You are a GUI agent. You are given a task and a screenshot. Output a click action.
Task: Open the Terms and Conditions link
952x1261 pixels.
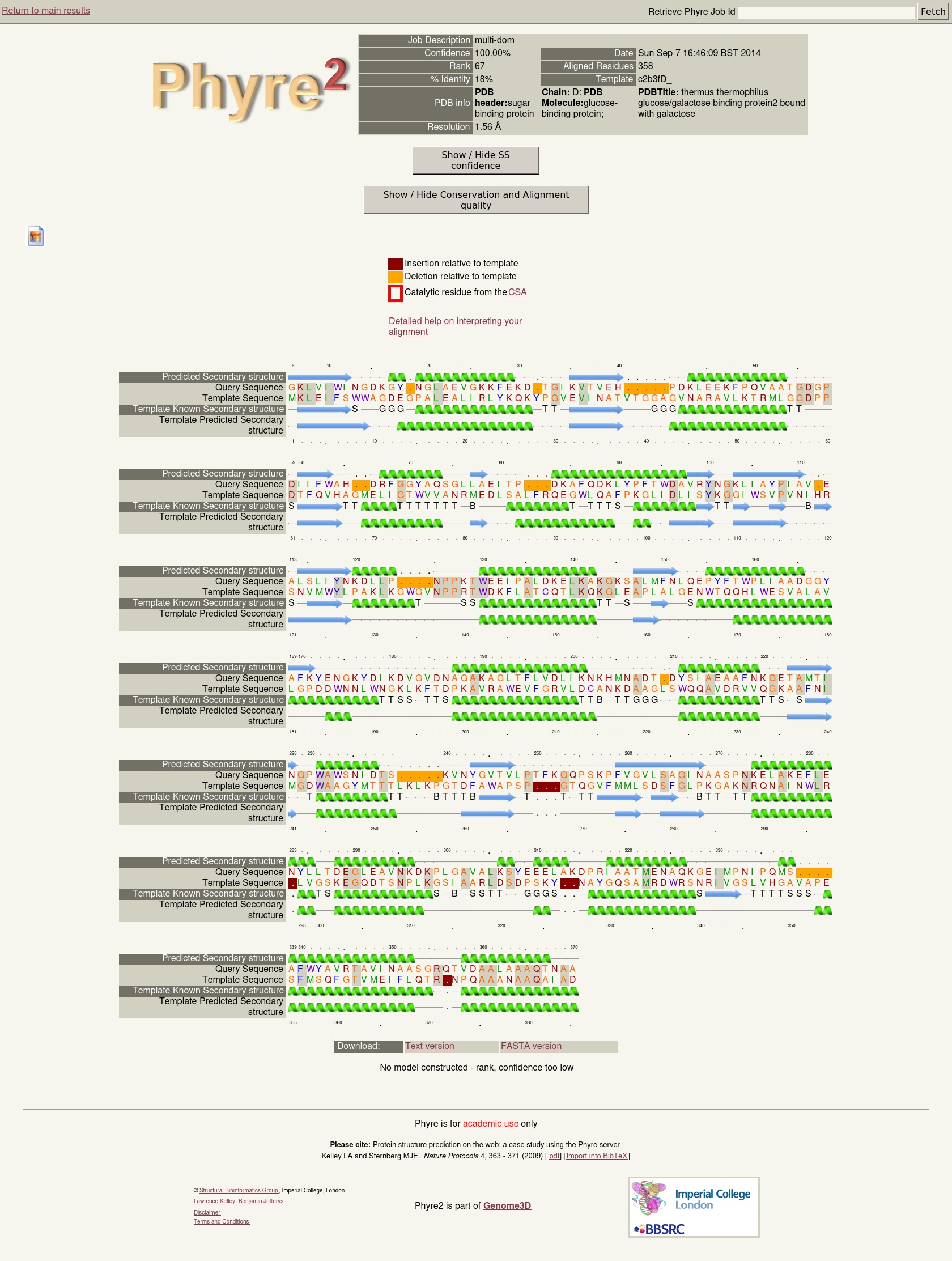coord(221,1221)
